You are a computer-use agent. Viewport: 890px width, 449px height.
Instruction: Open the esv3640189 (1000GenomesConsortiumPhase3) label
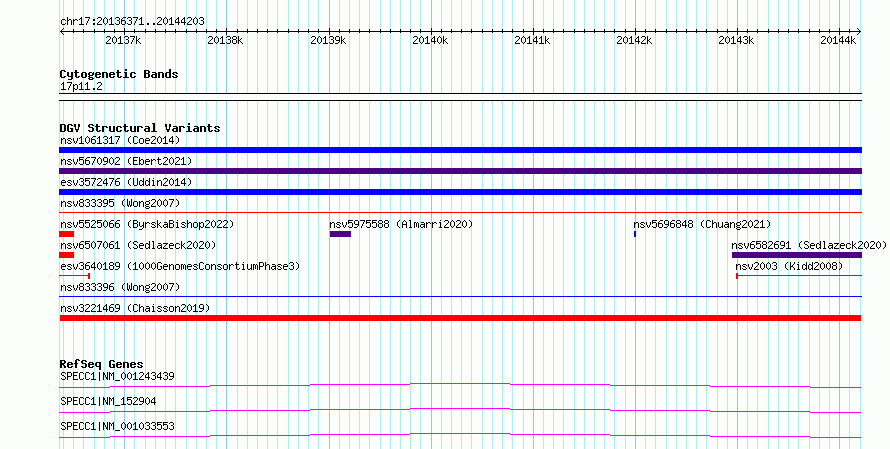(180, 266)
